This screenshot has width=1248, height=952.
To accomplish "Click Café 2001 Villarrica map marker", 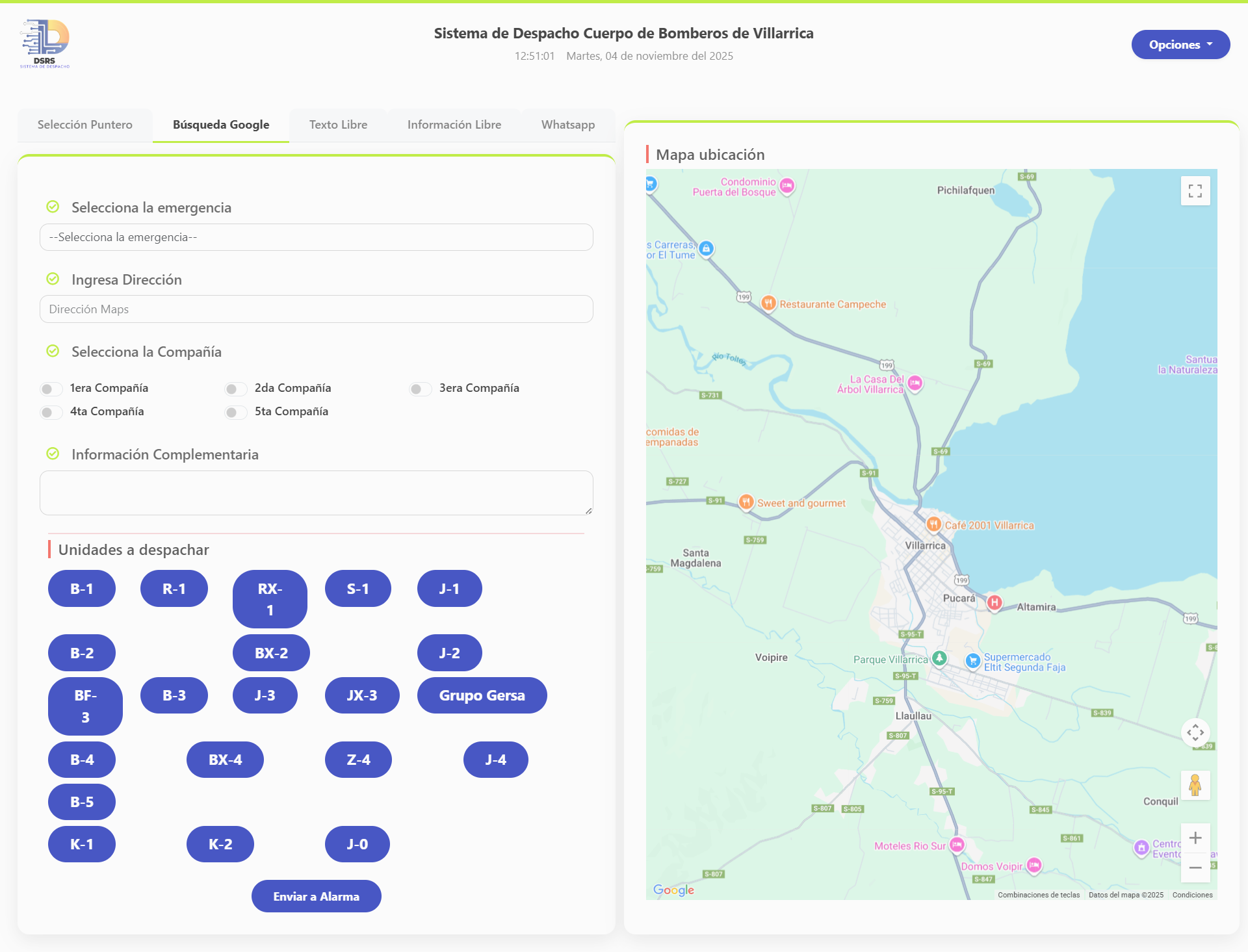I will point(933,524).
